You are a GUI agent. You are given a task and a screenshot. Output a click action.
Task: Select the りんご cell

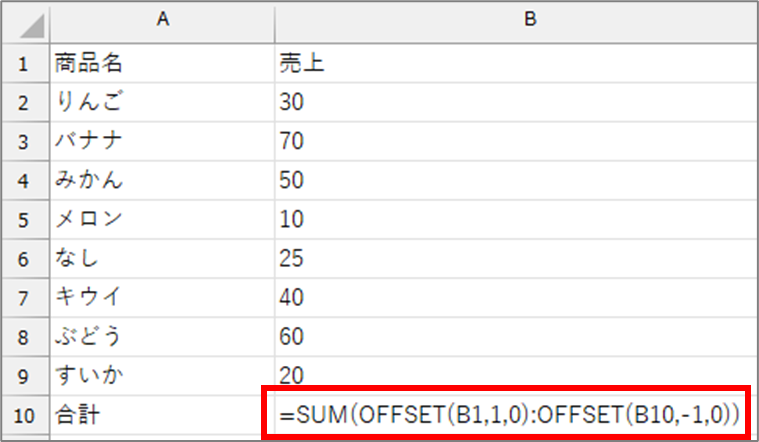(162, 102)
